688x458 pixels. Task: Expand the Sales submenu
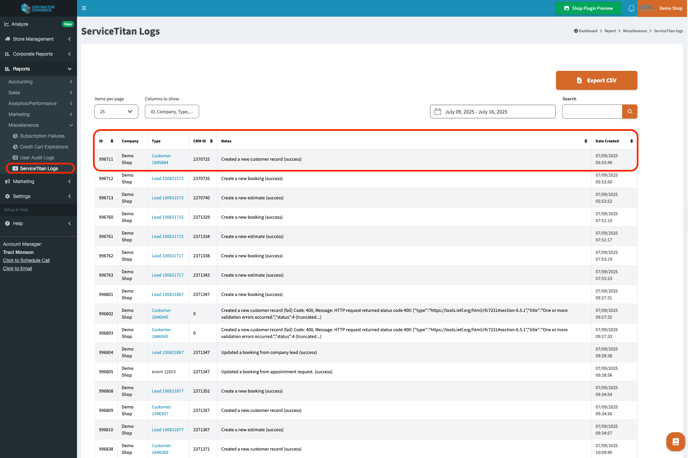(x=38, y=93)
